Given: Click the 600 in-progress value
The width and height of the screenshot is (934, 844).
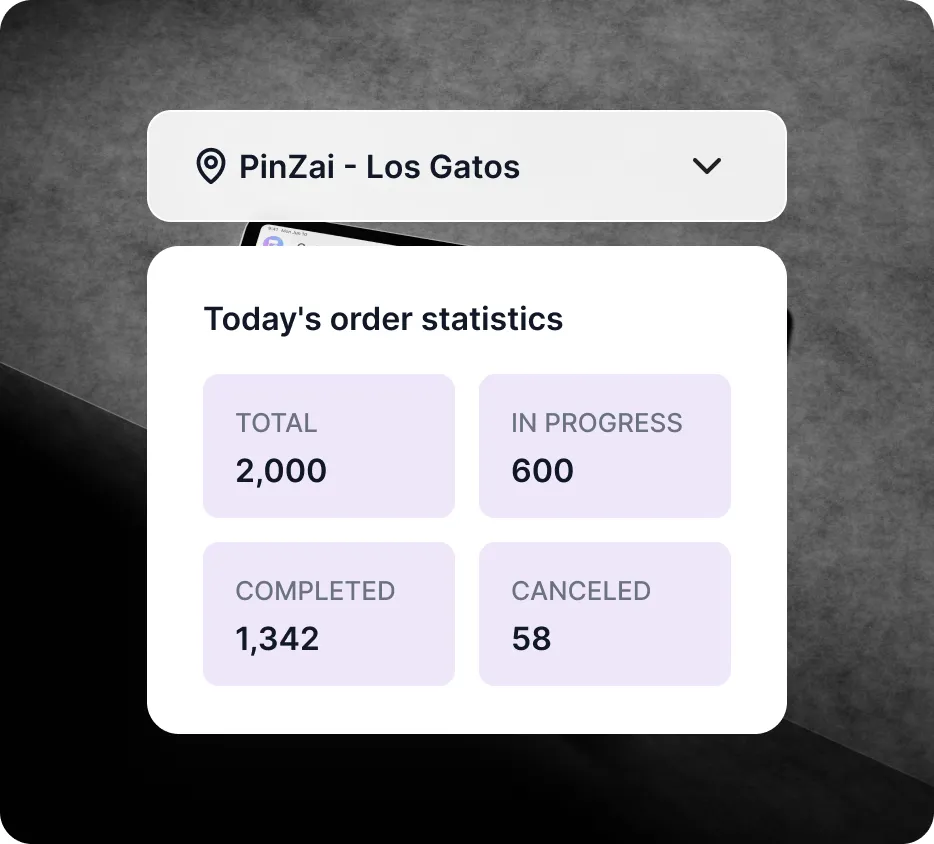Looking at the screenshot, I should 542,471.
